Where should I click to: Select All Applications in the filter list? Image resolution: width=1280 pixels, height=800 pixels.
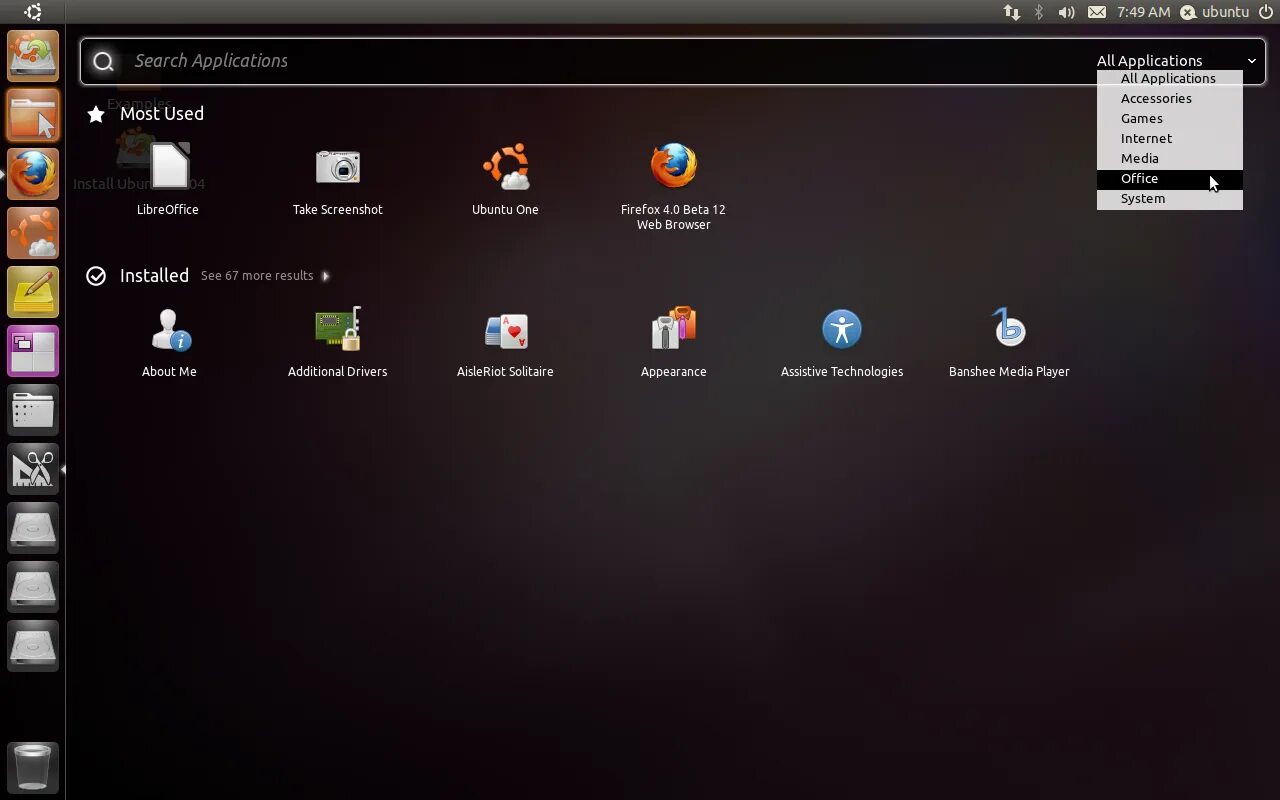point(1169,78)
